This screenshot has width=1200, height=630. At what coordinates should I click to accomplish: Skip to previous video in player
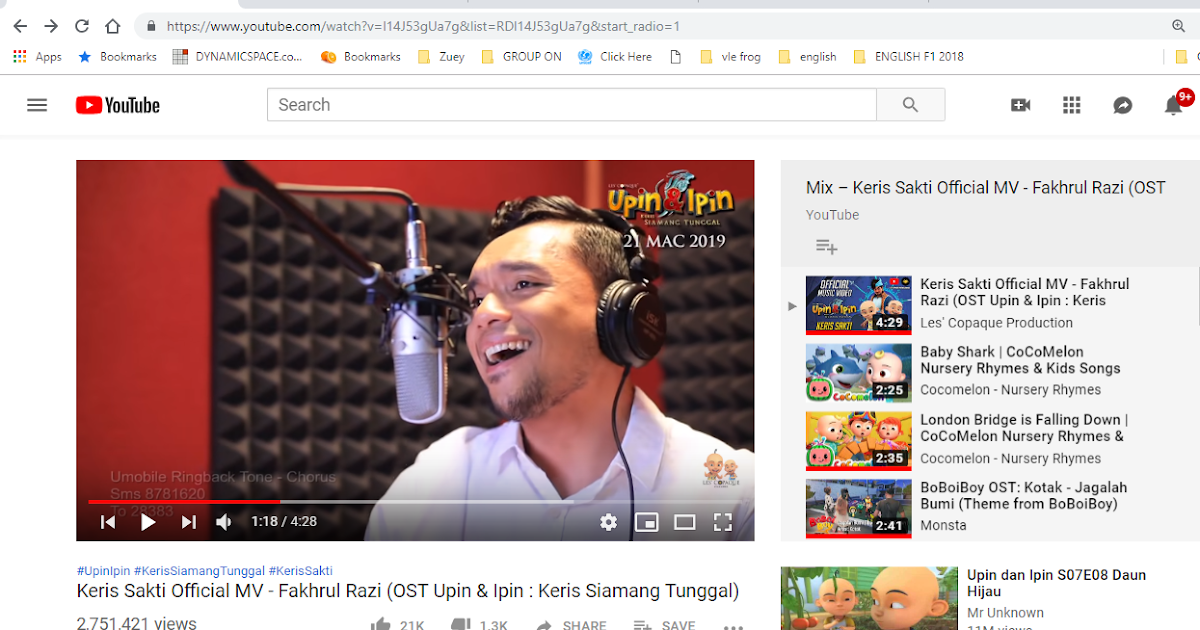click(x=108, y=522)
